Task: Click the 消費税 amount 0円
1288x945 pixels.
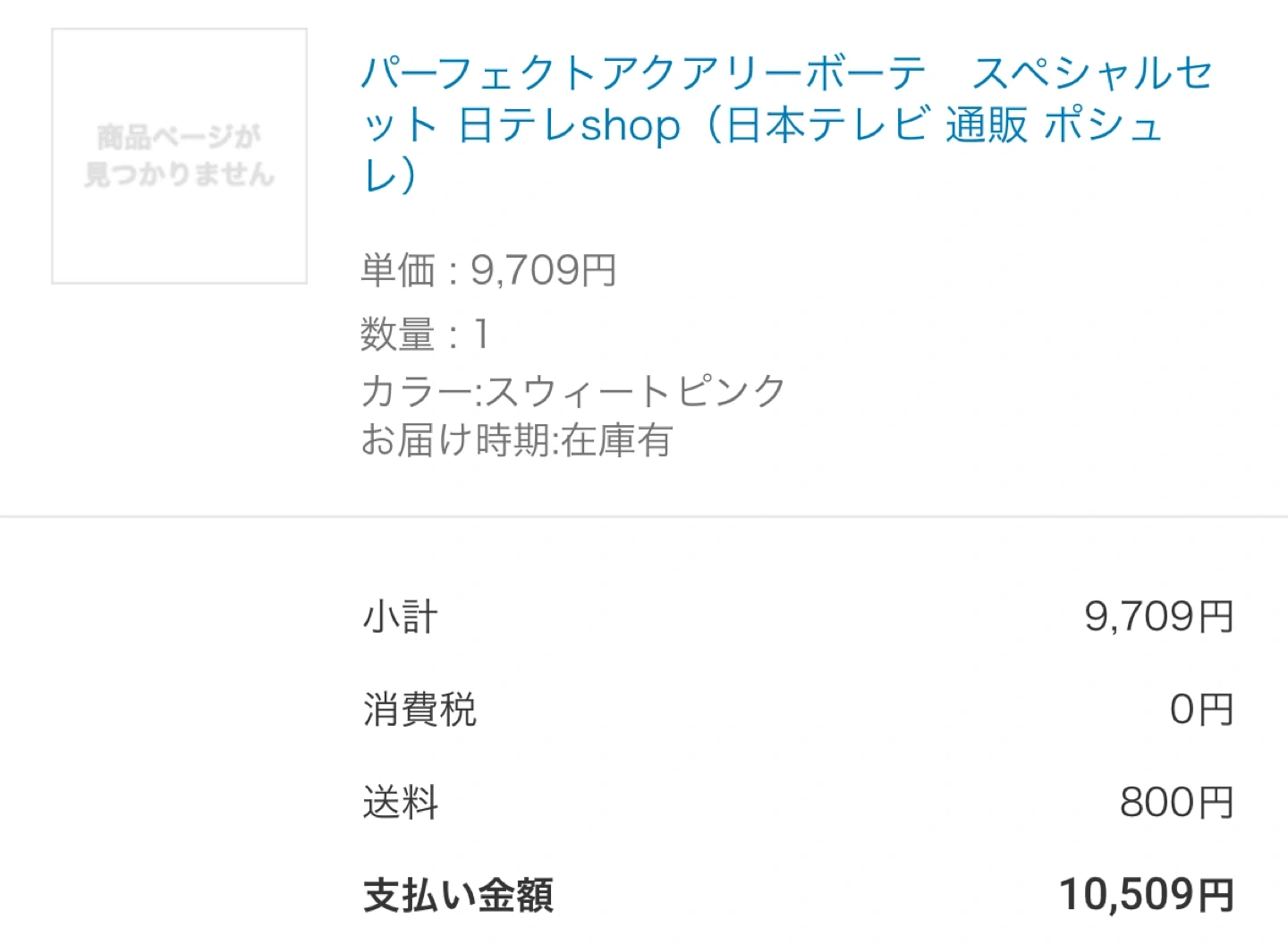Action: [x=1201, y=711]
